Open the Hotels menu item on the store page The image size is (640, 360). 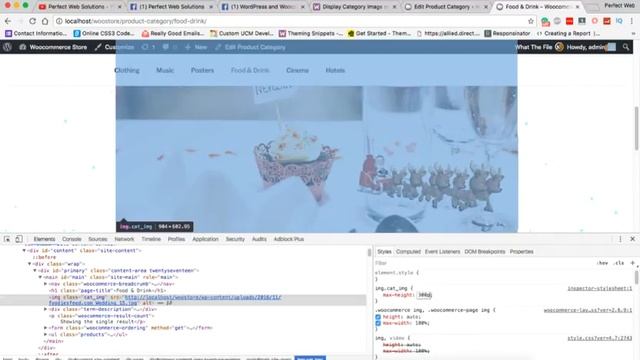pos(335,70)
